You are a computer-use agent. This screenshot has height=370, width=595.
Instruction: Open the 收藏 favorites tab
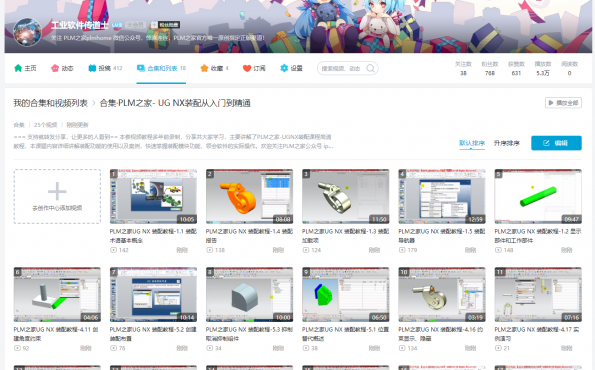[214, 68]
